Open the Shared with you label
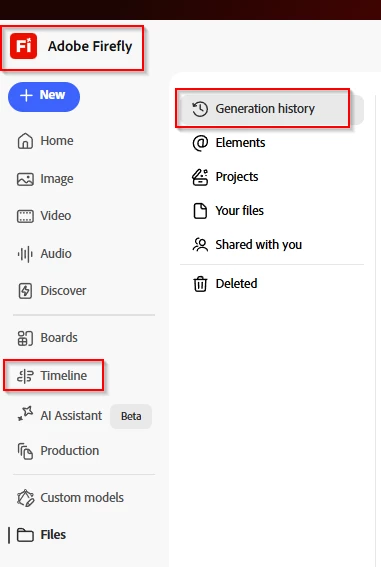 pyautogui.click(x=259, y=245)
